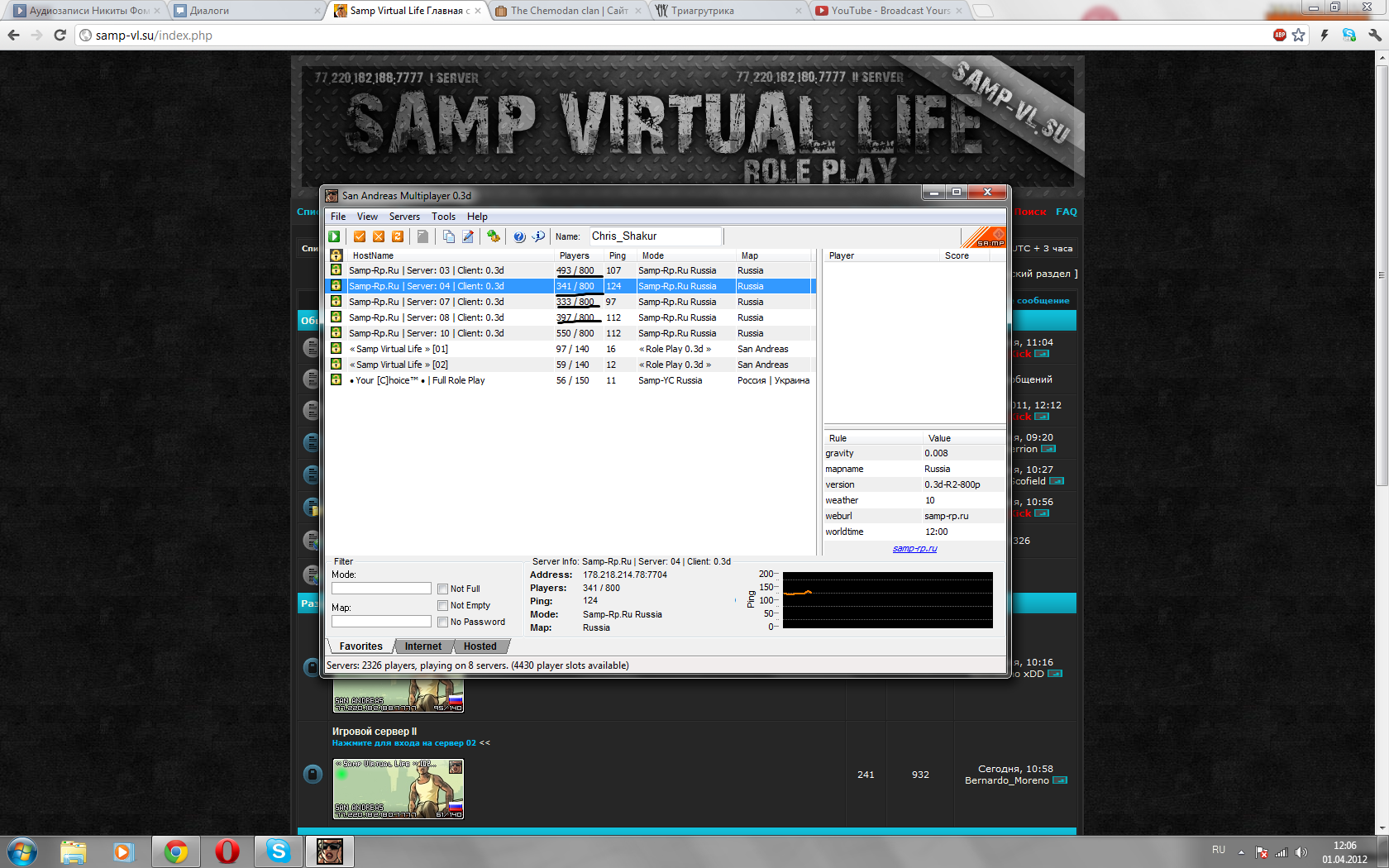Click the FAQ link on the webpage
The width and height of the screenshot is (1389, 868).
1067,212
